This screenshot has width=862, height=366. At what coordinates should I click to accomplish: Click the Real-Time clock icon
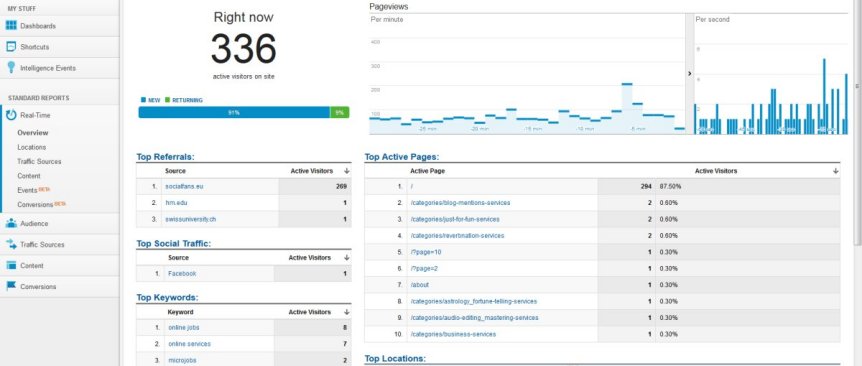coord(11,115)
